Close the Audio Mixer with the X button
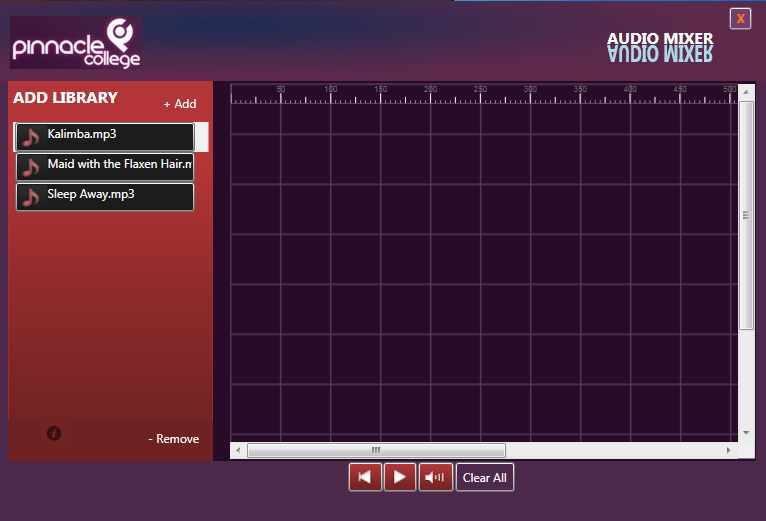Image resolution: width=766 pixels, height=521 pixels. 740,19
